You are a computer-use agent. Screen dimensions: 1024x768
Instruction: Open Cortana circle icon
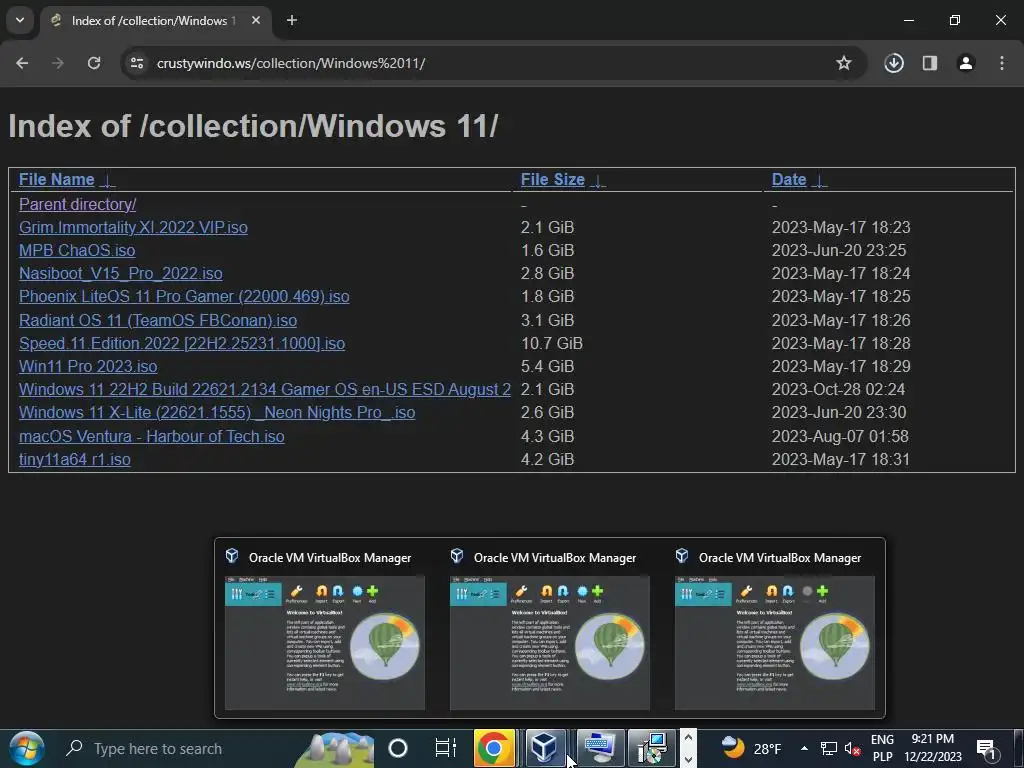398,748
